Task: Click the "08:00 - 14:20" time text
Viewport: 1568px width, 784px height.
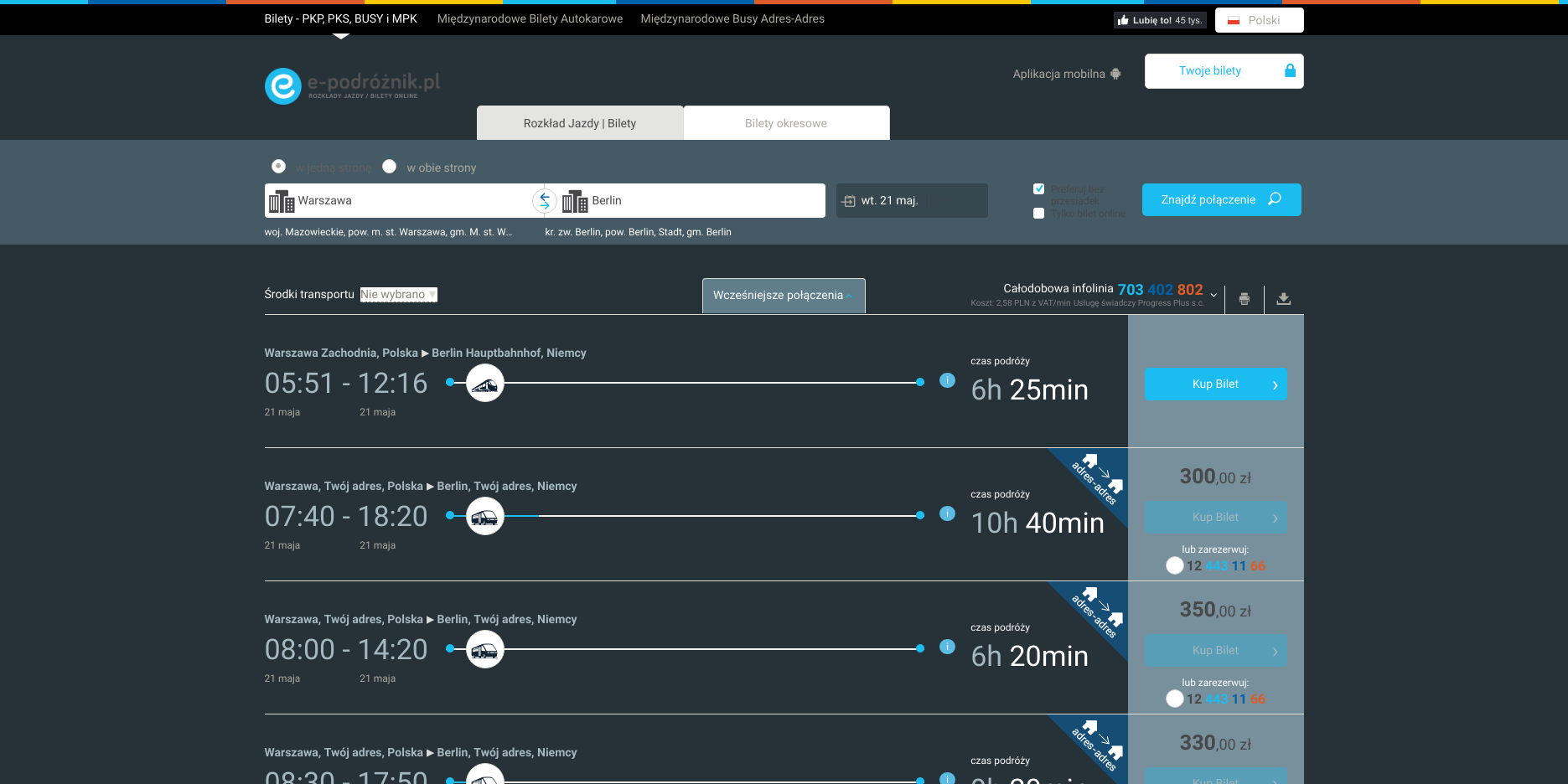Action: click(346, 650)
